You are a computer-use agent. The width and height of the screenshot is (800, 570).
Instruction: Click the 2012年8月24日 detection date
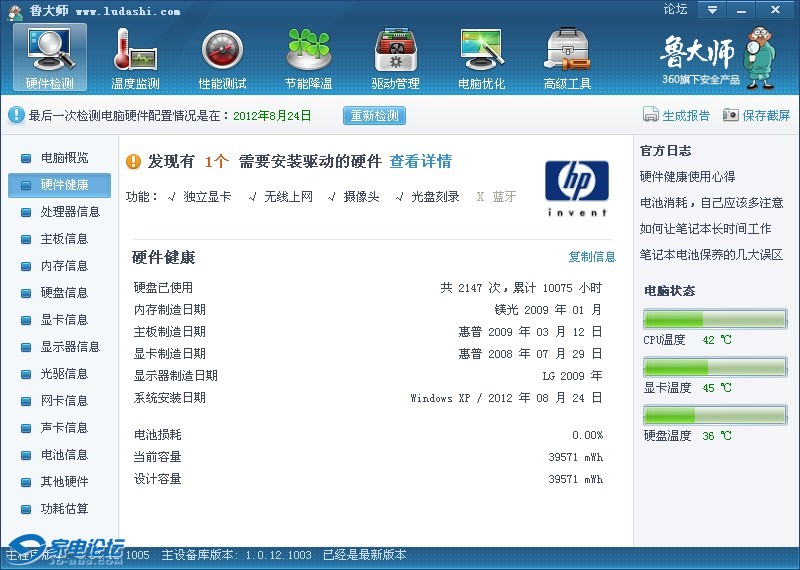(x=272, y=116)
